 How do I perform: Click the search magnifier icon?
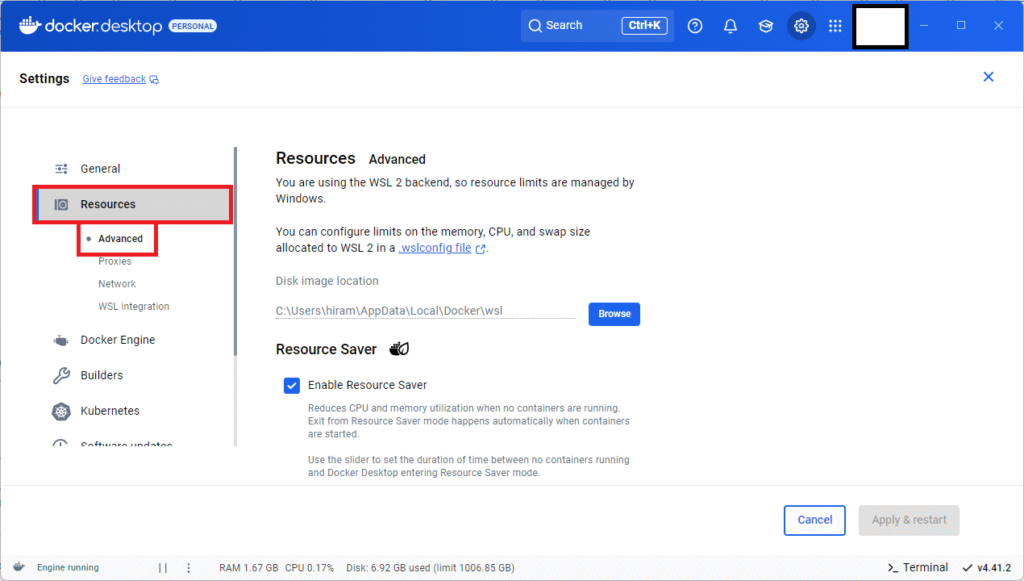(535, 25)
